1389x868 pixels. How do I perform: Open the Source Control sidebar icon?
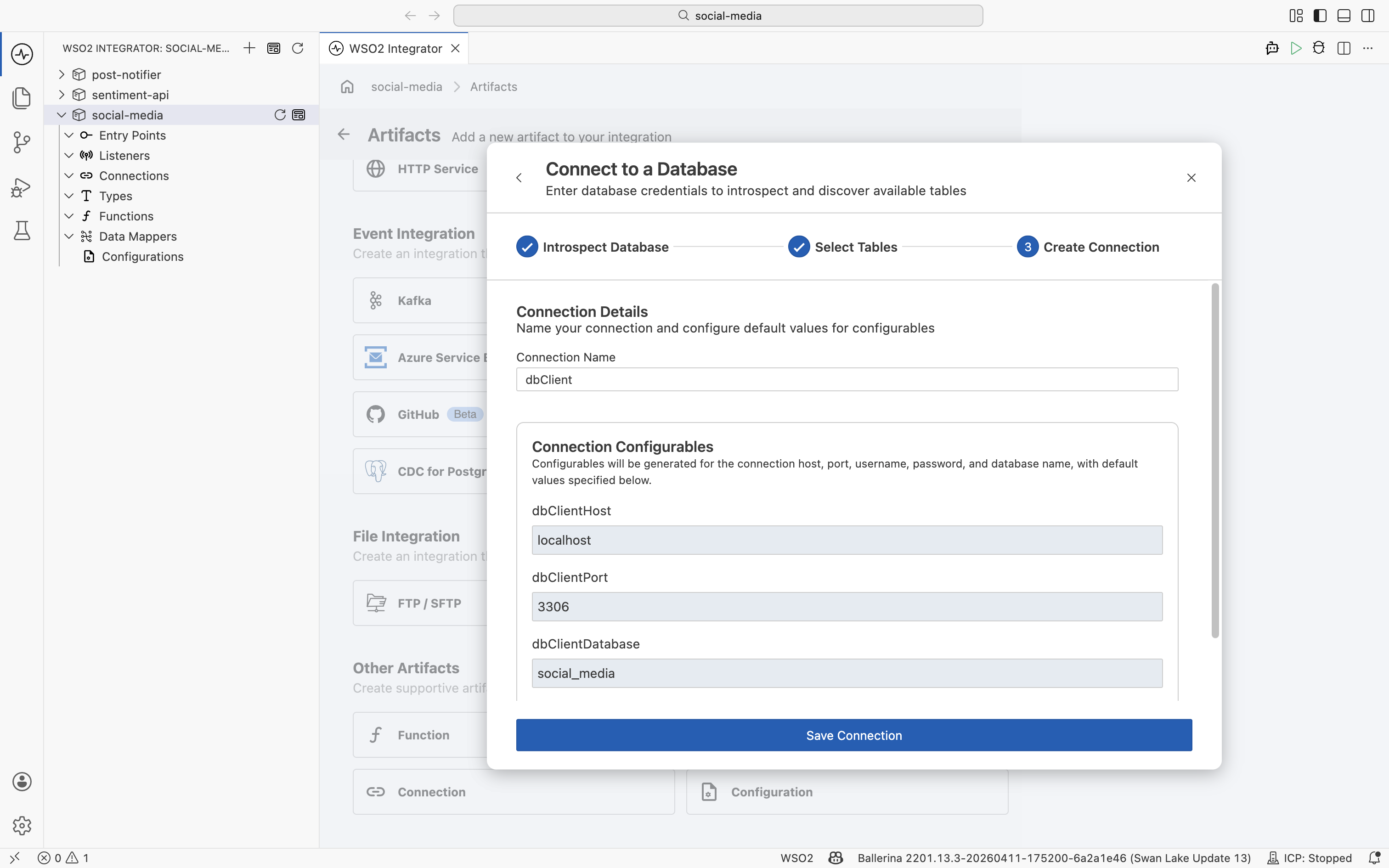pos(22,142)
